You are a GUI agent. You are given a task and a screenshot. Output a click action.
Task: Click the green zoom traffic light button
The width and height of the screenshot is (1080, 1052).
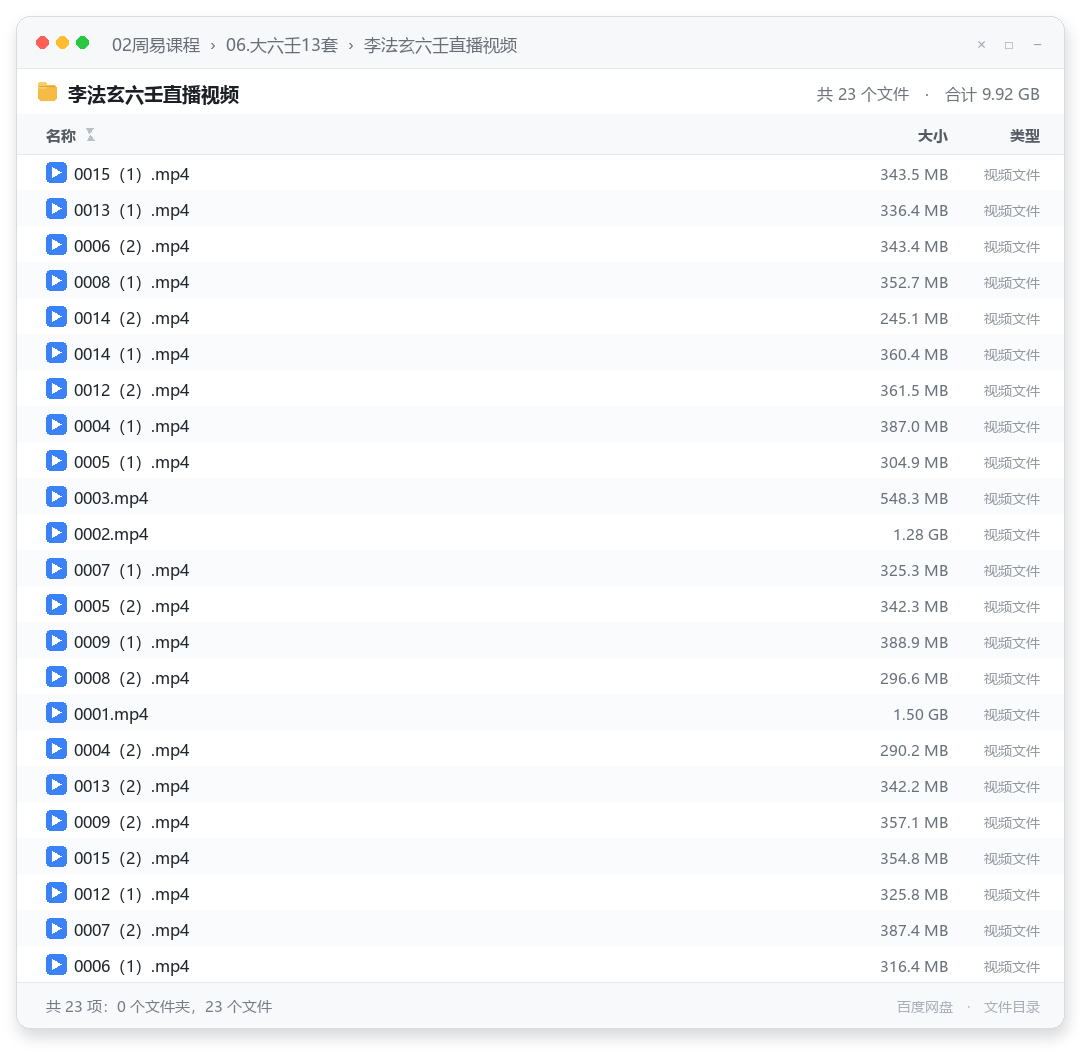83,43
